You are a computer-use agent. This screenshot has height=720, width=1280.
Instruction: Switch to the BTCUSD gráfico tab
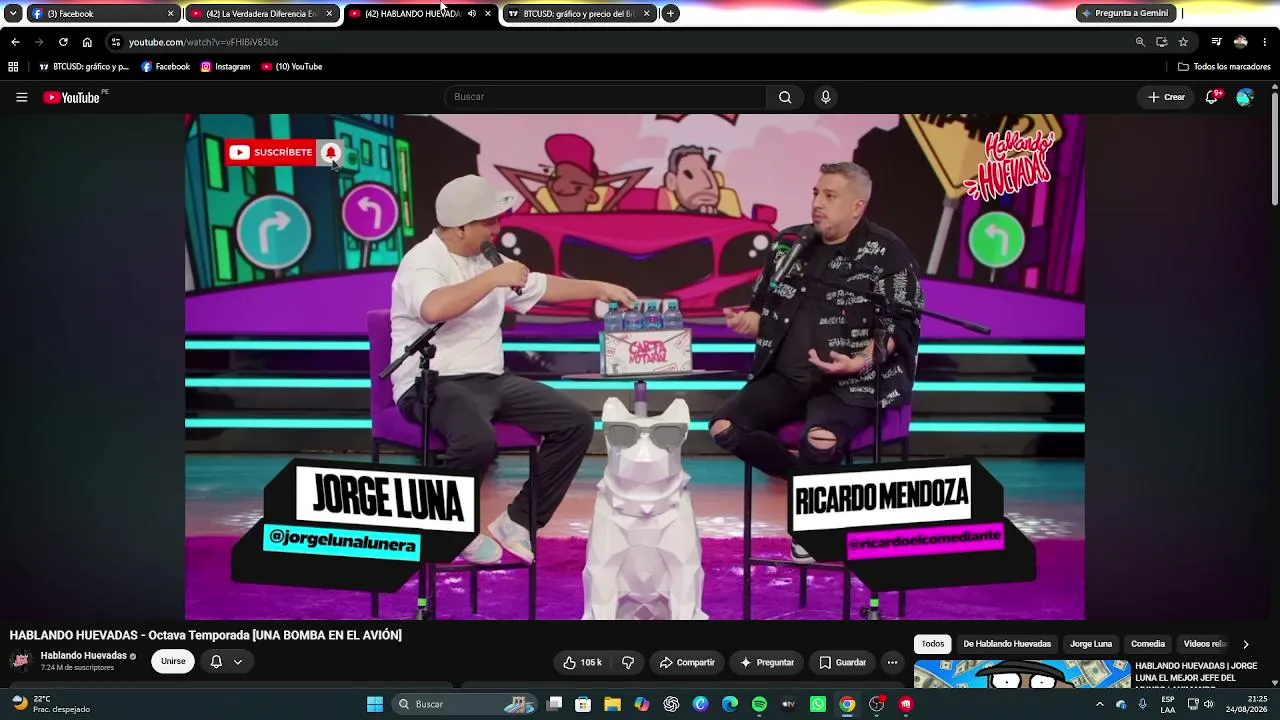tap(578, 13)
